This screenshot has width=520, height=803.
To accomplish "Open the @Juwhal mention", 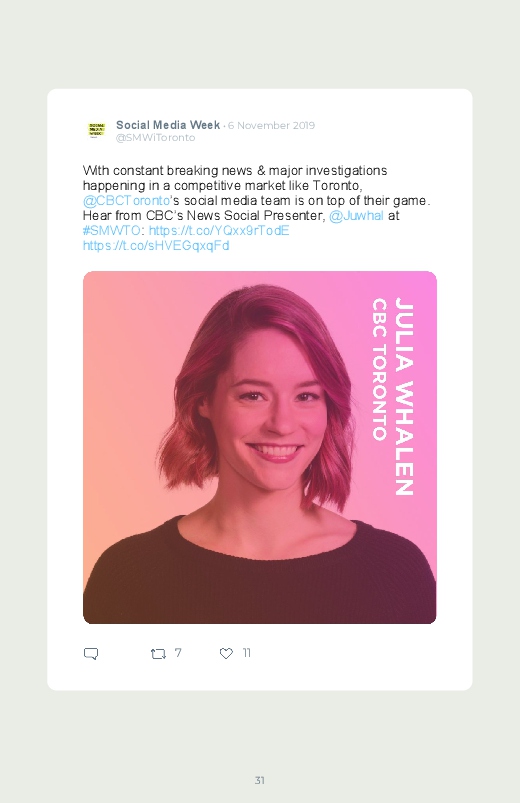I will point(356,216).
